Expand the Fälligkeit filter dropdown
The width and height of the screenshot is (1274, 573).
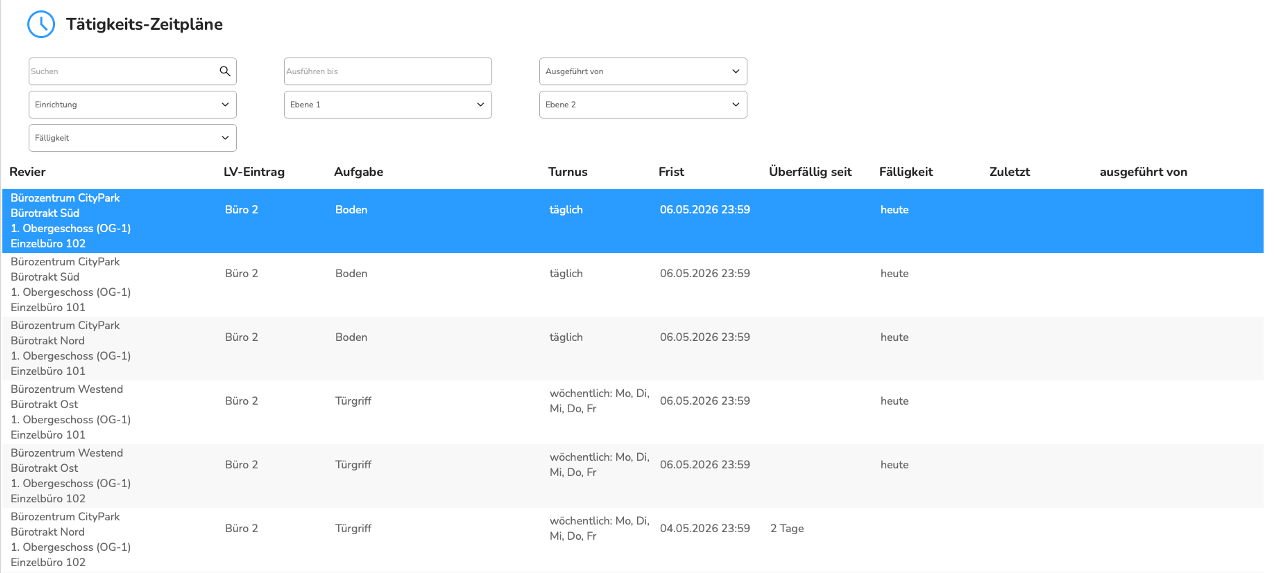coord(133,138)
